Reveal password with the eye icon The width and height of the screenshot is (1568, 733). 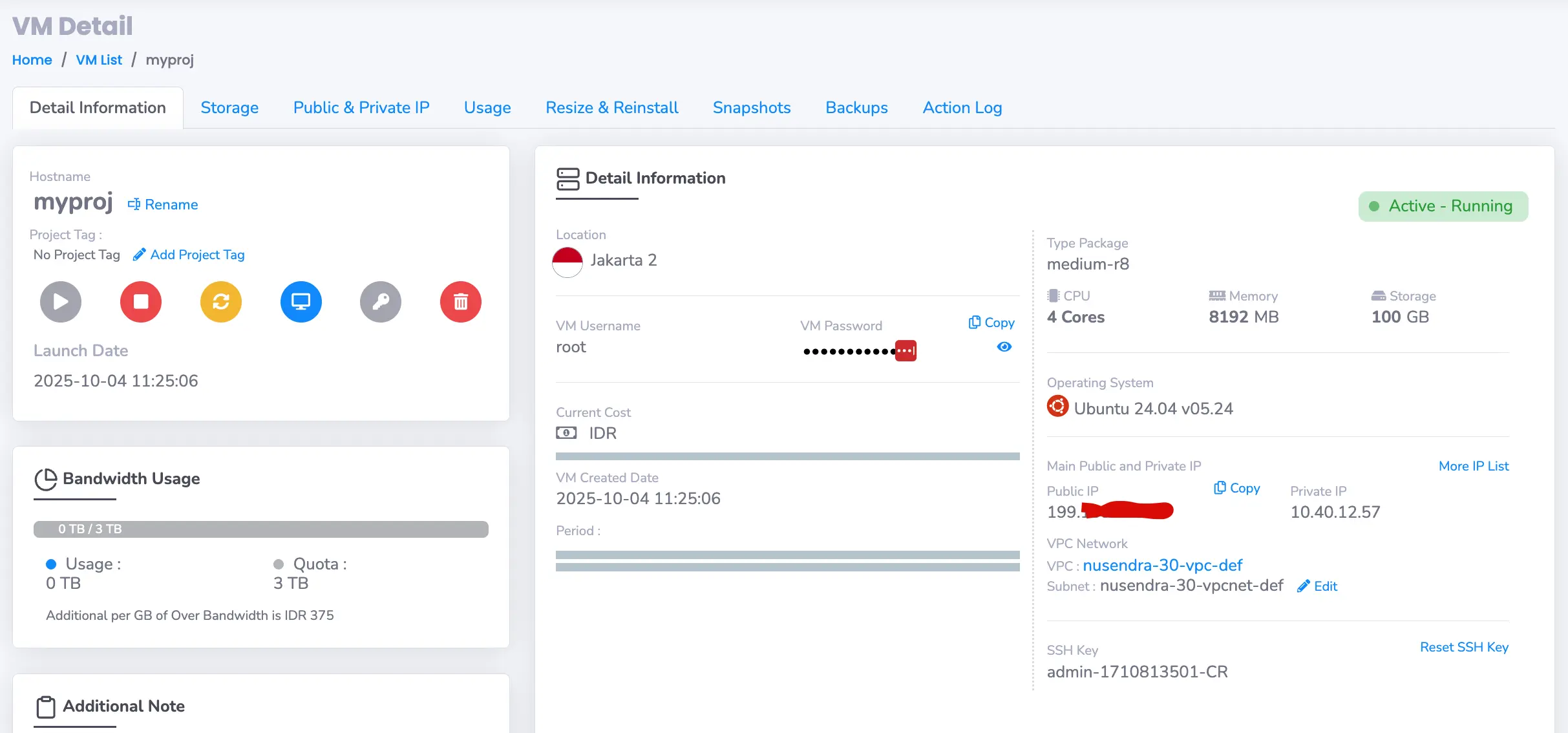point(1004,347)
